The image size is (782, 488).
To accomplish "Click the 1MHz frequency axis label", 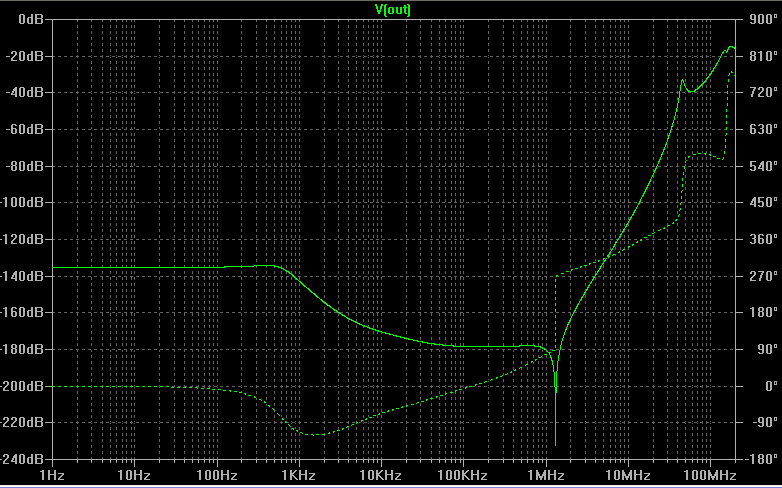I will click(x=546, y=476).
